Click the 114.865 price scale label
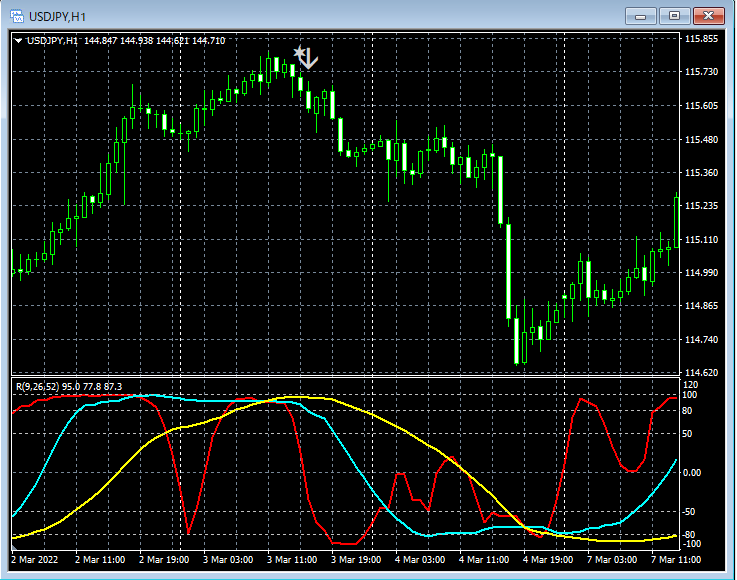737x580 pixels. 701,306
